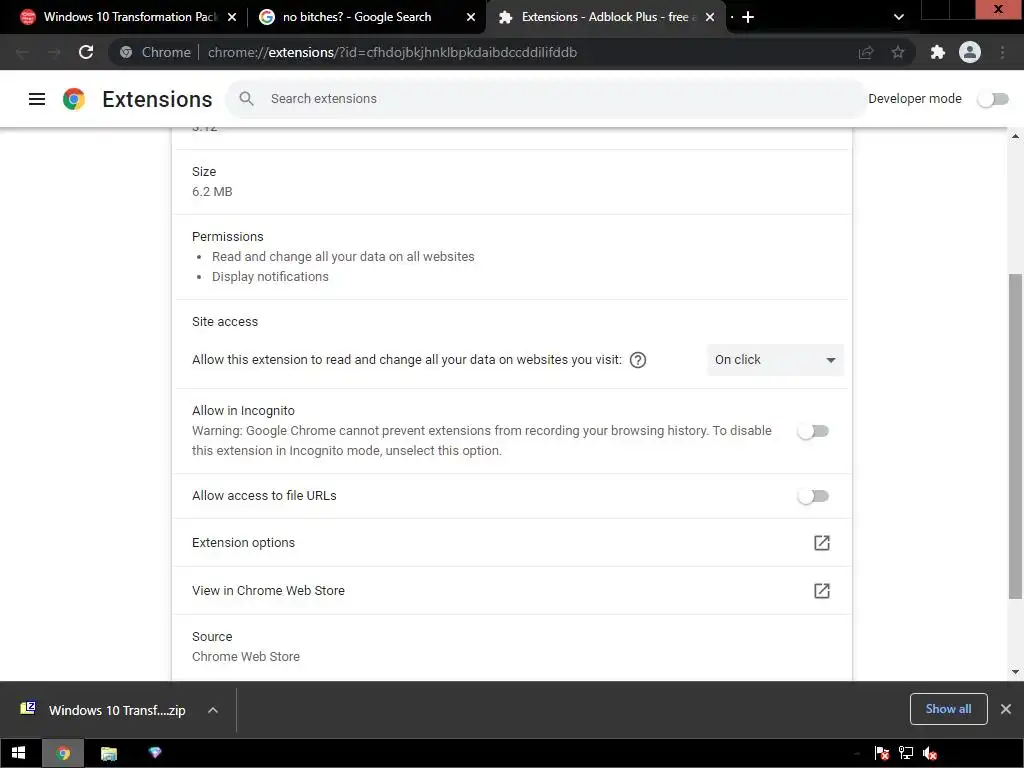Click the 6.2 MB size value
This screenshot has width=1024, height=768.
click(x=212, y=191)
